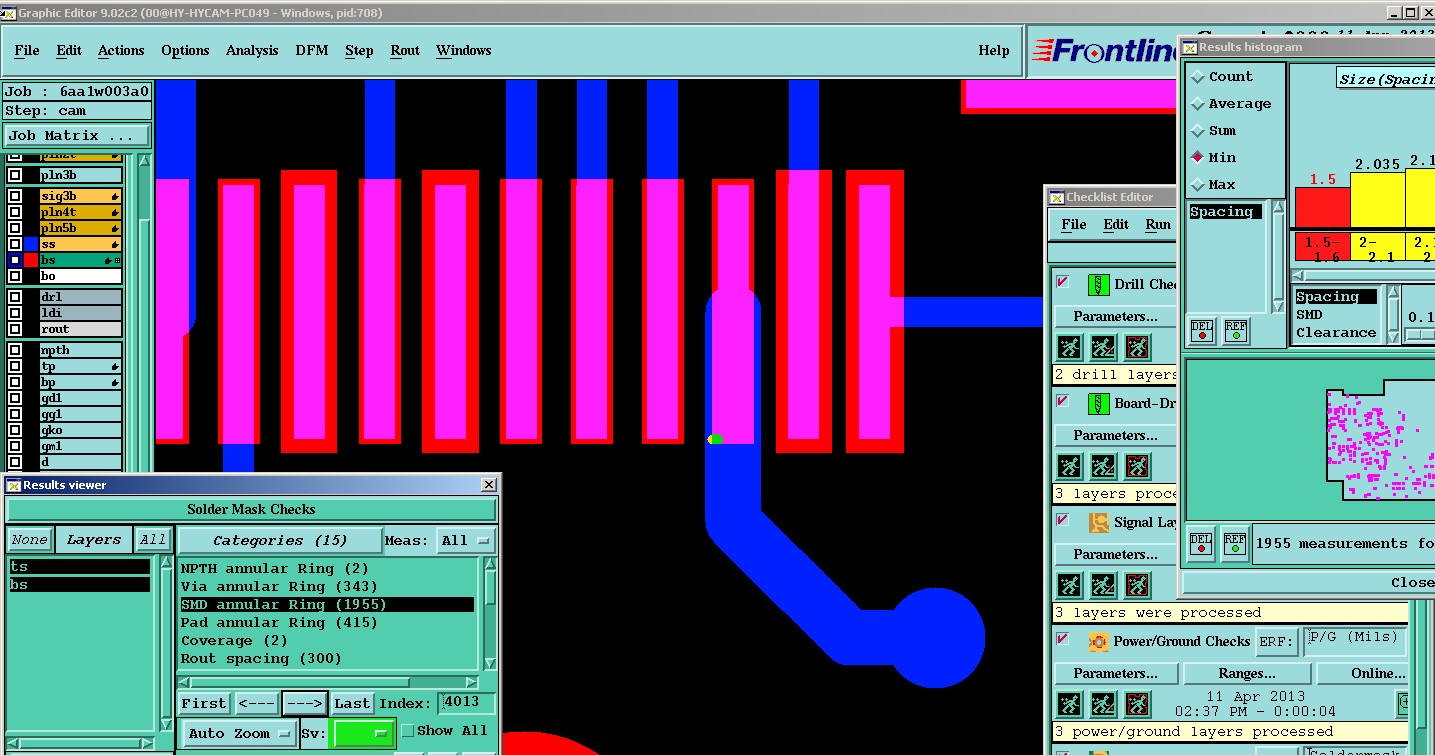Toggle display checkbox for layer ss

coord(15,244)
